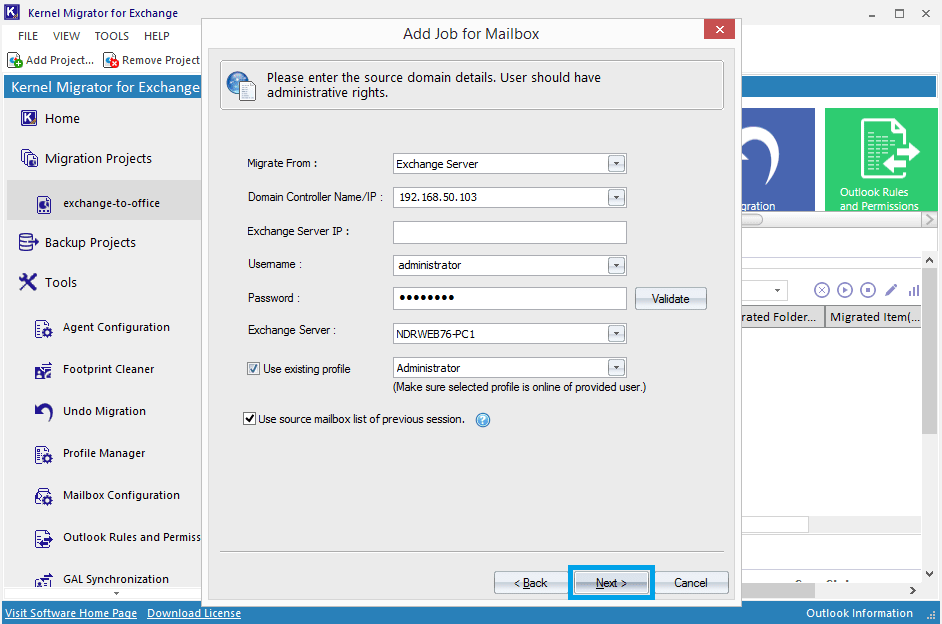Screen dimensions: 942x624
Task: Click the Add Project toolbar icon
Action: 15,60
